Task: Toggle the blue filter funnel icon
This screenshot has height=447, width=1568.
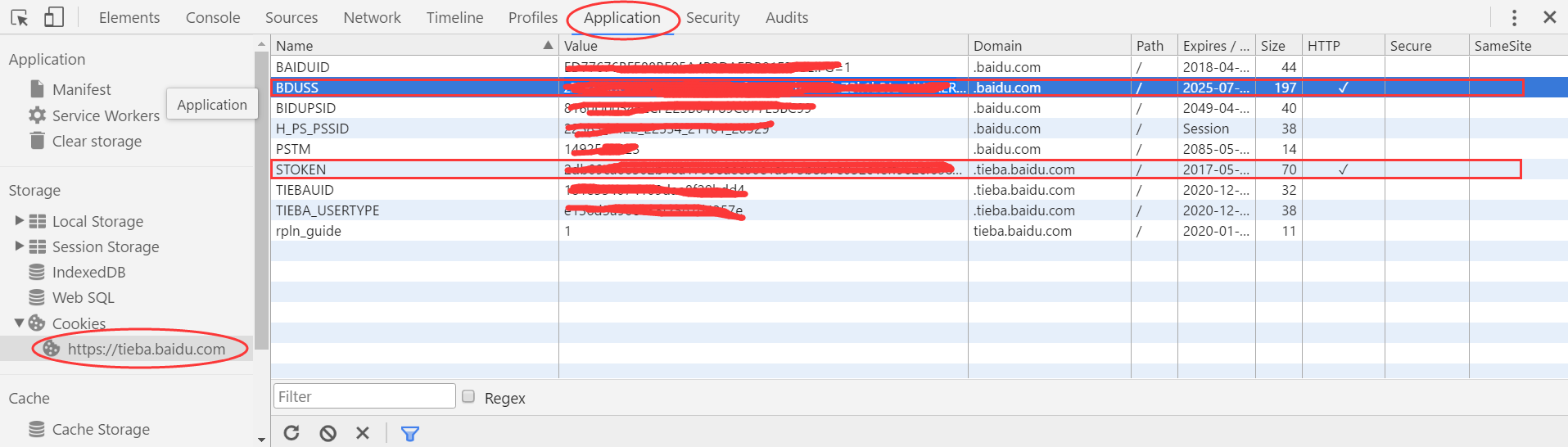Action: (410, 433)
